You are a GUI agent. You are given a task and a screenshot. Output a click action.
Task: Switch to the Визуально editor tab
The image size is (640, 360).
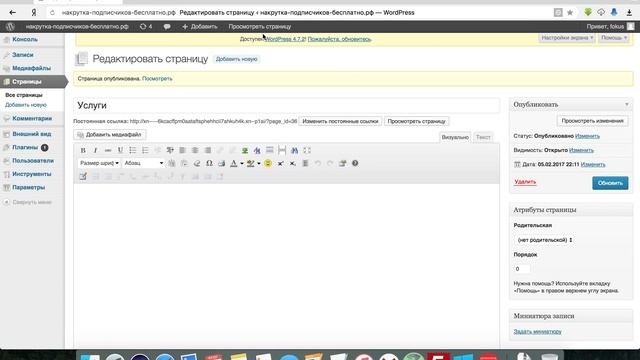pyautogui.click(x=455, y=137)
